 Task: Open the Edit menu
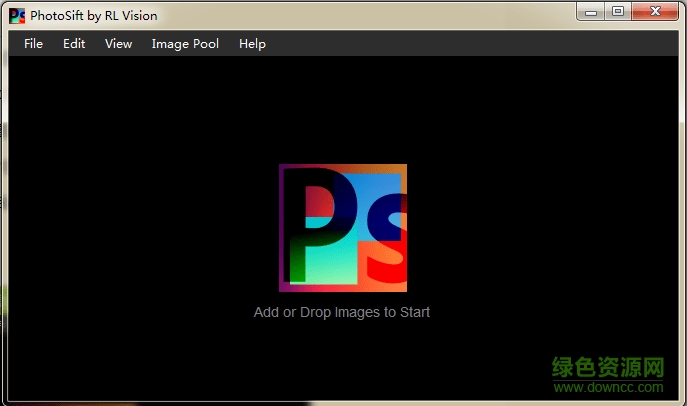pos(74,44)
